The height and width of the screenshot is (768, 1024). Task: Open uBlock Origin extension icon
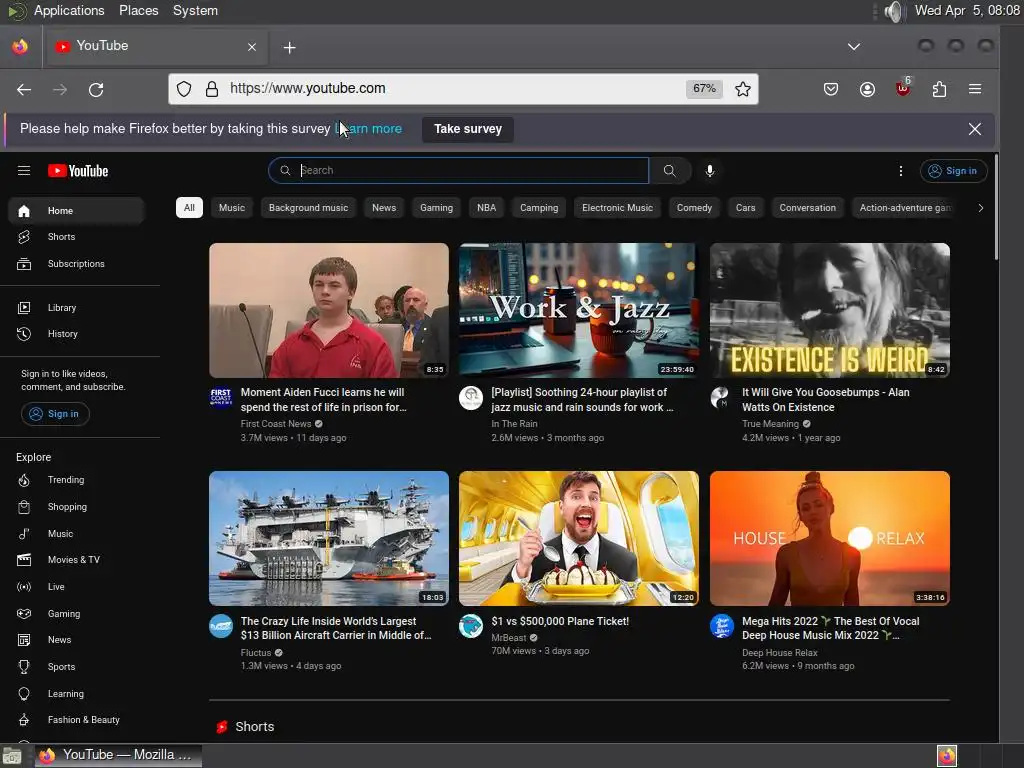click(903, 88)
